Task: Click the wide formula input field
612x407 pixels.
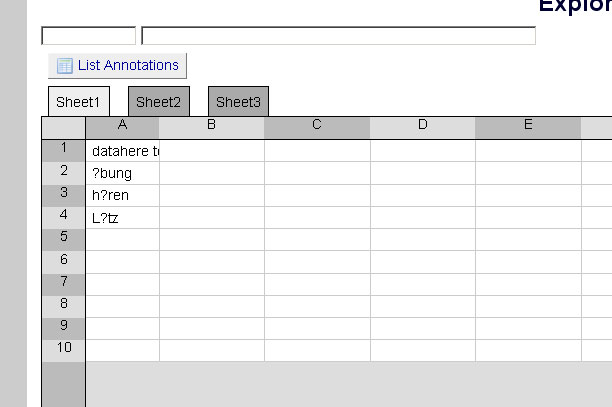Action: point(338,36)
